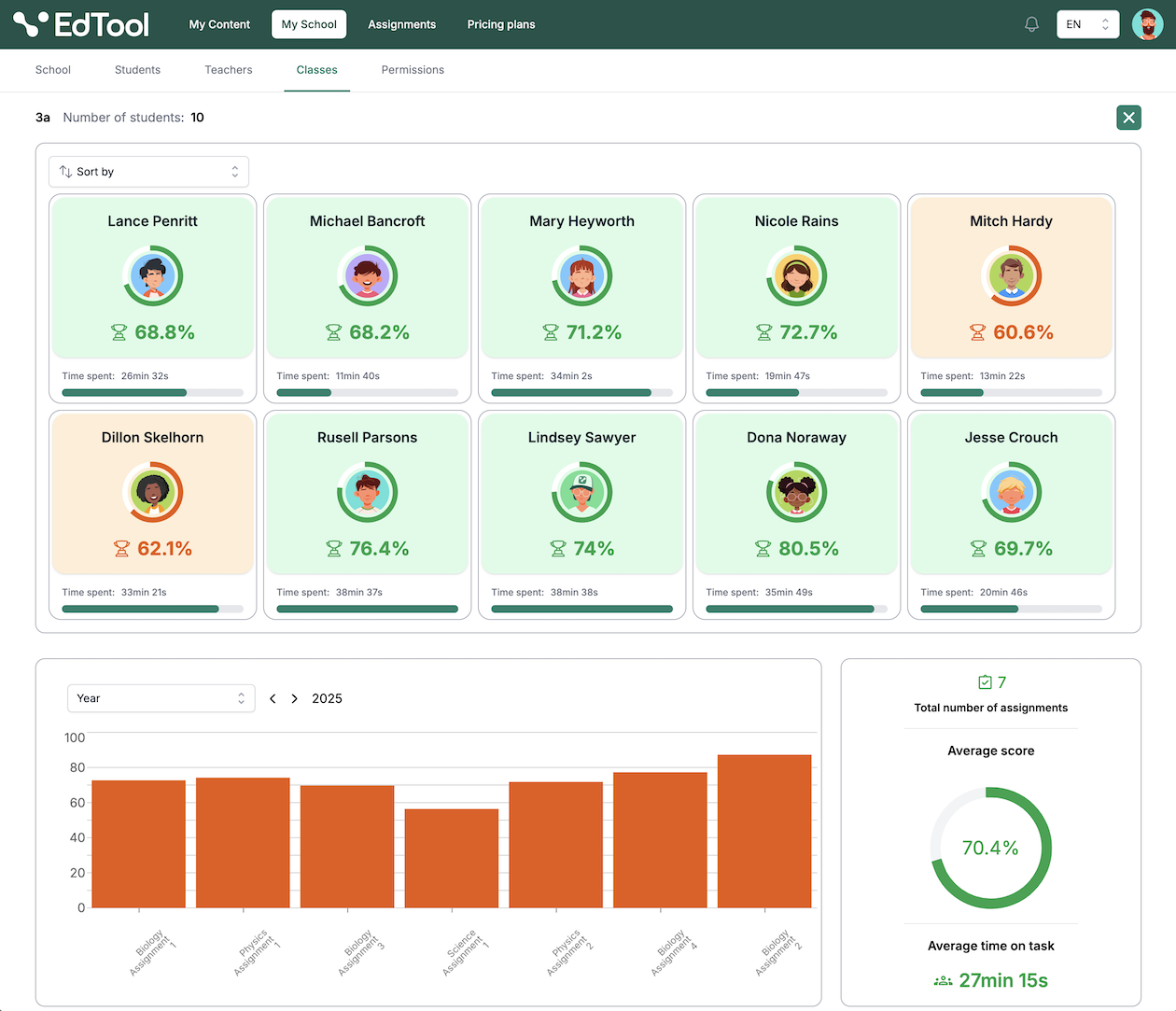Screen dimensions: 1176x1011
Task: Open the Year period dropdown
Action: (x=161, y=698)
